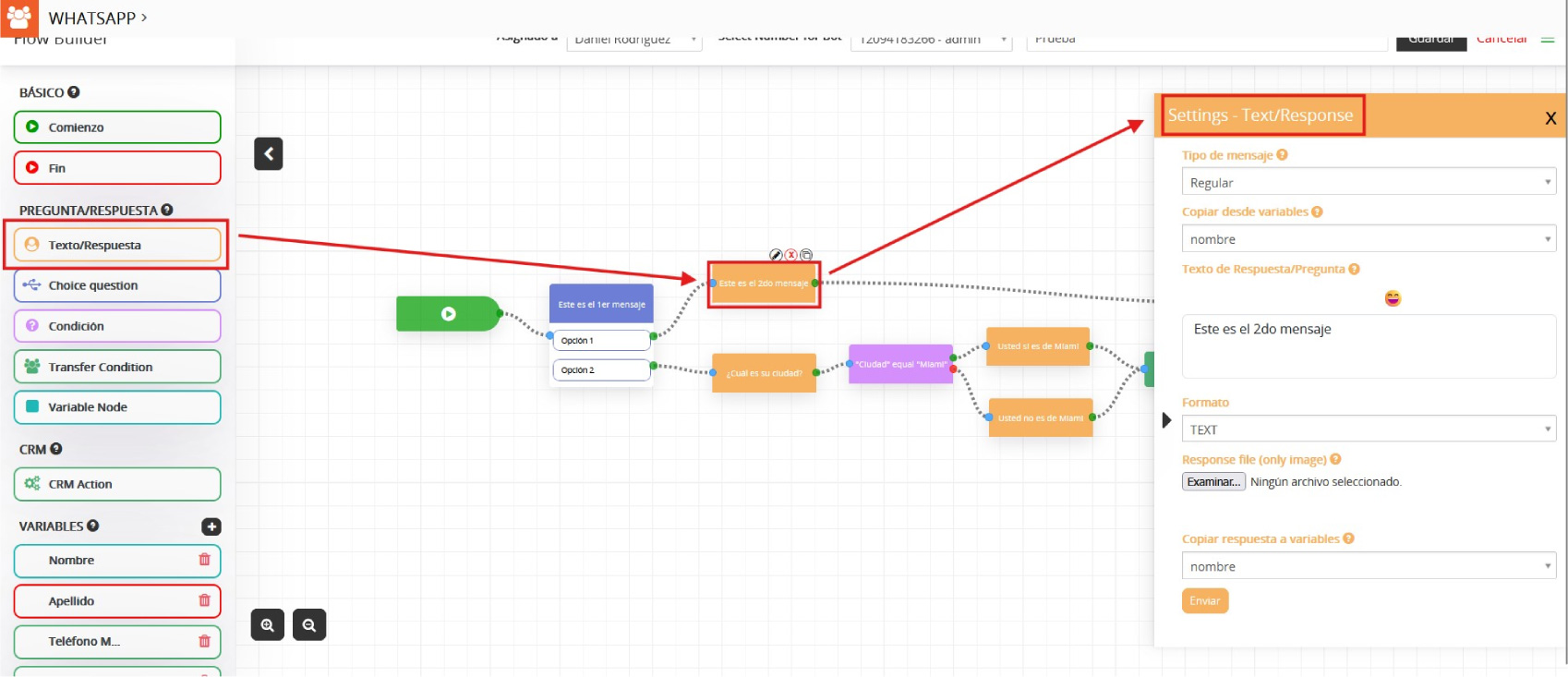Delete the Nombre variable using trash icon
Viewport: 1568px width, 677px height.
[204, 560]
